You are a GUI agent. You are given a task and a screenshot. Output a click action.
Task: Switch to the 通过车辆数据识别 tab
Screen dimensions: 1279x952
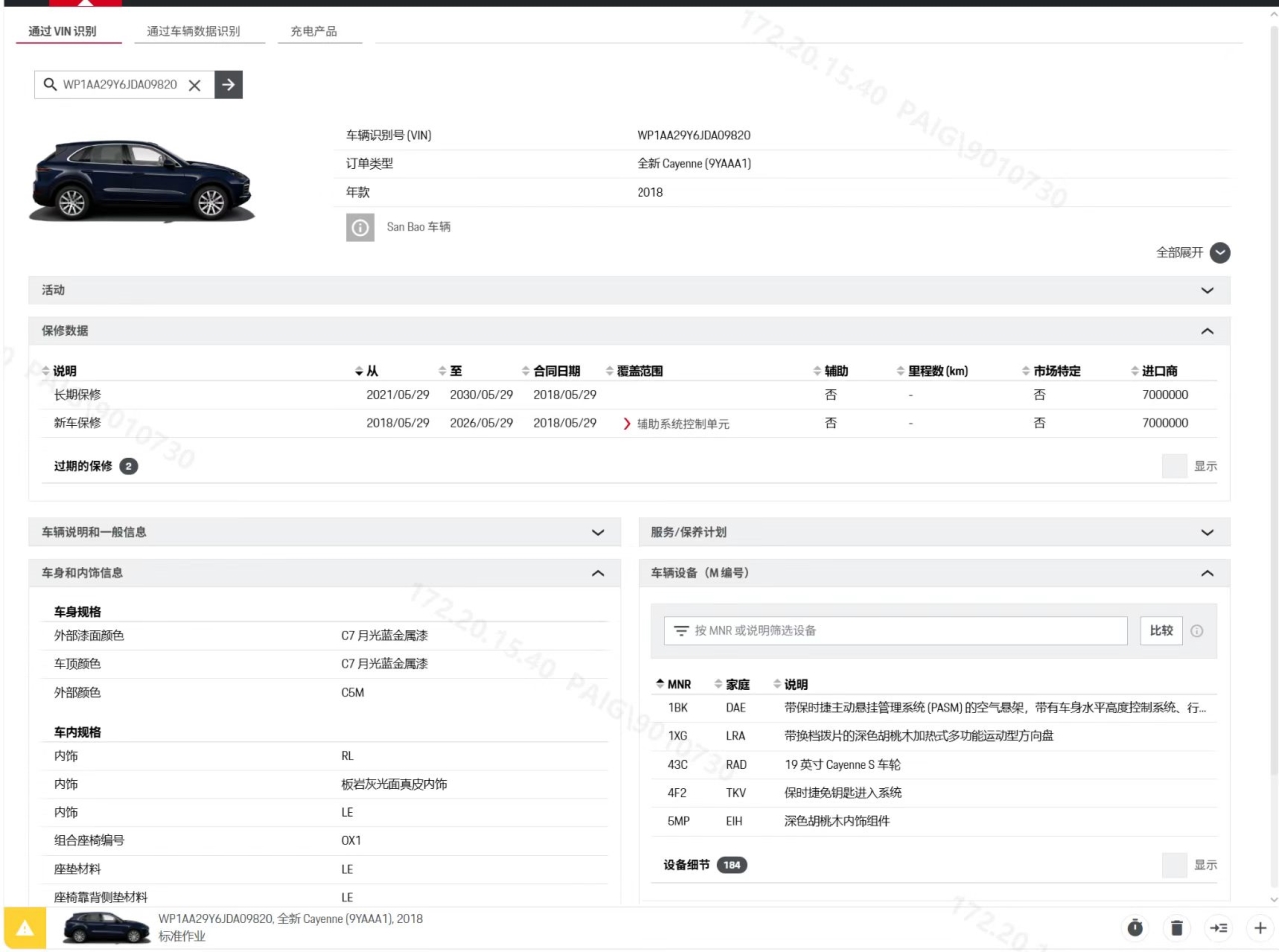pyautogui.click(x=193, y=31)
